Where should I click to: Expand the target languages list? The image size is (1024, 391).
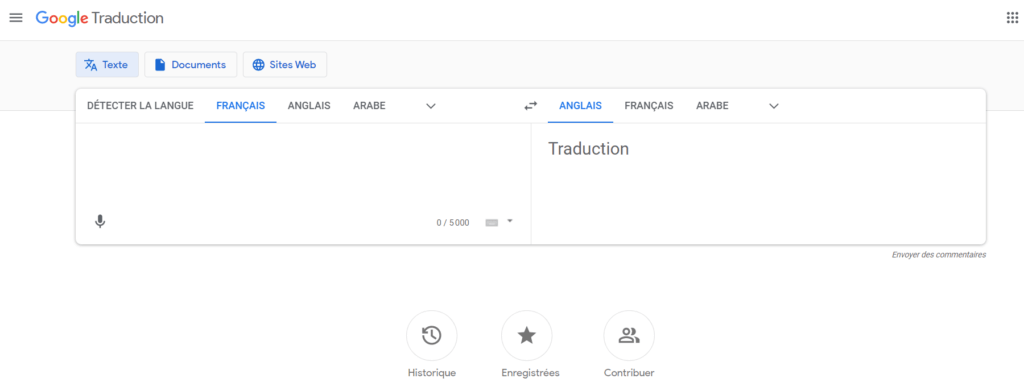pyautogui.click(x=774, y=106)
